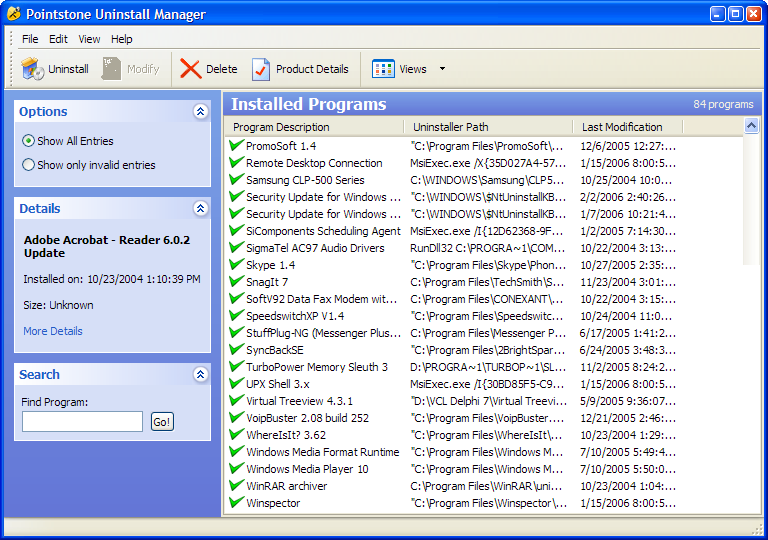Click the check icon for VoipBuster 2.08

click(237, 417)
